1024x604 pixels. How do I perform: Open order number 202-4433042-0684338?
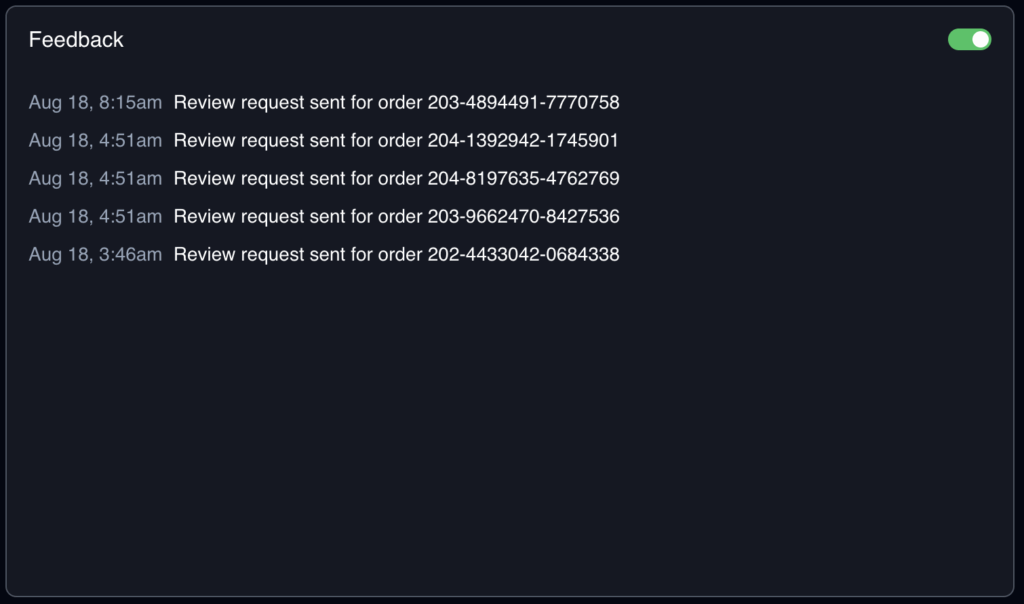tap(523, 255)
